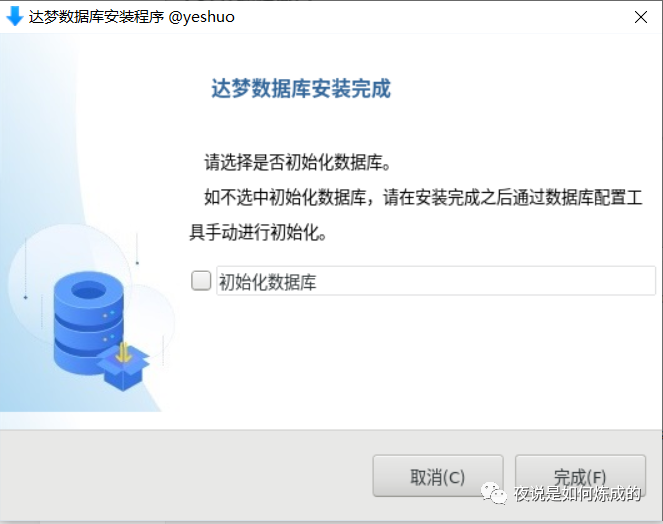The image size is (663, 524).
Task: Enable the 初始化数据库 checkbox
Action: click(x=201, y=281)
